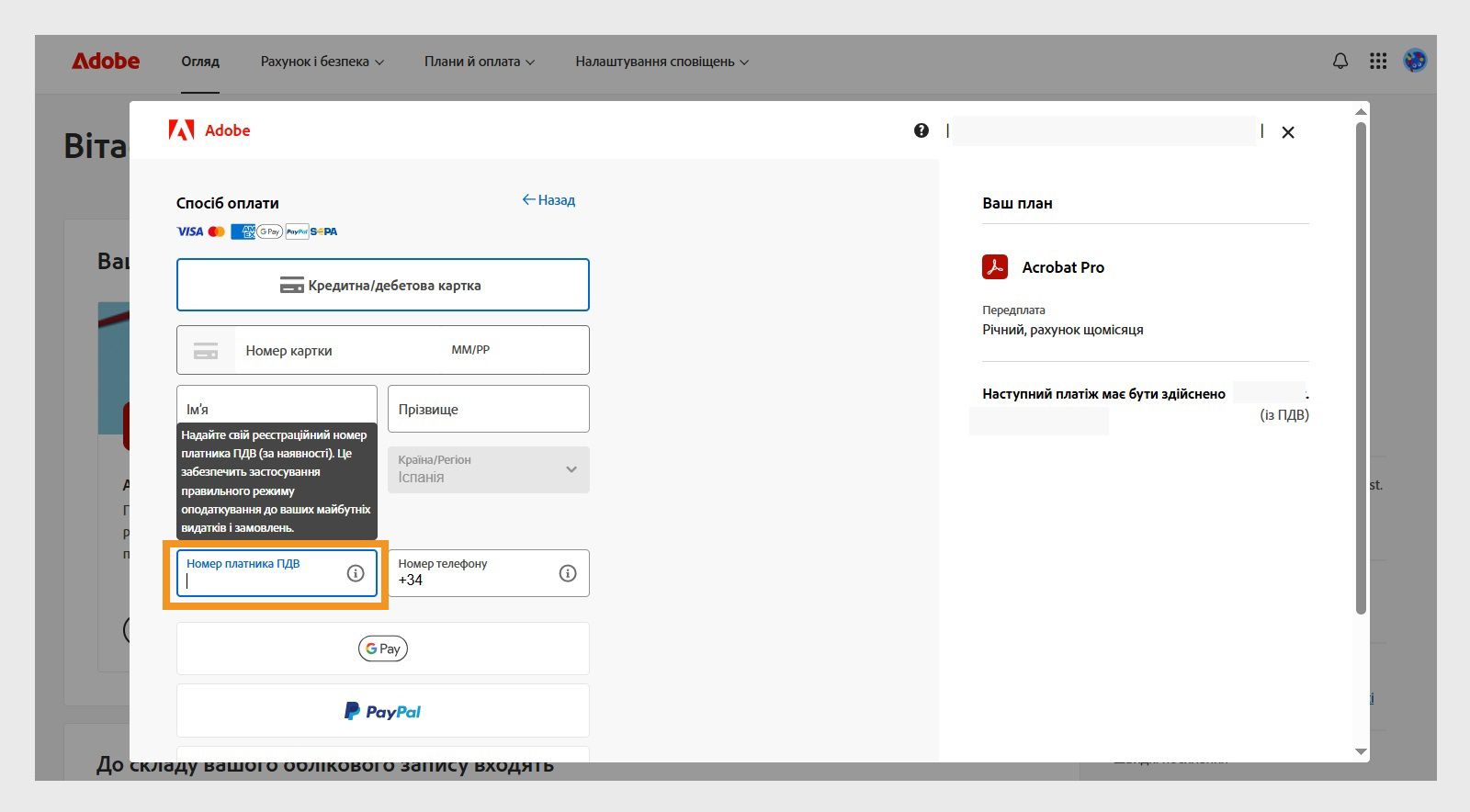Open the Країна/Регіон dropdown showing Іспанія
The width and height of the screenshot is (1470, 812).
coord(489,469)
